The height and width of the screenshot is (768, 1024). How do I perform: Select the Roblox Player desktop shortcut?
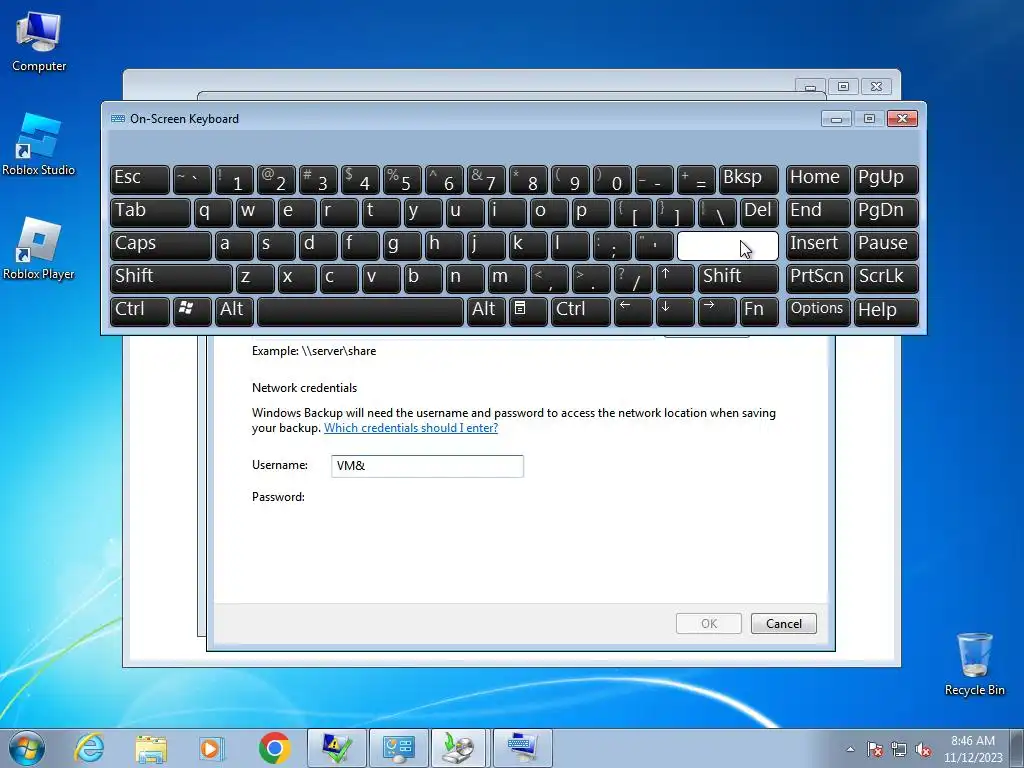39,249
